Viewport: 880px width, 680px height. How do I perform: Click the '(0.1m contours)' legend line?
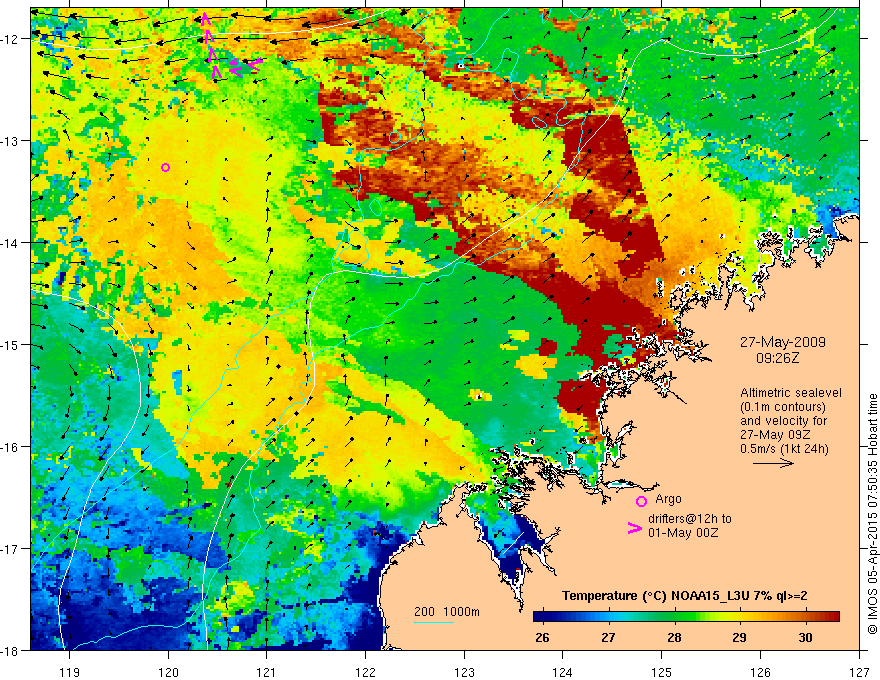tap(783, 407)
